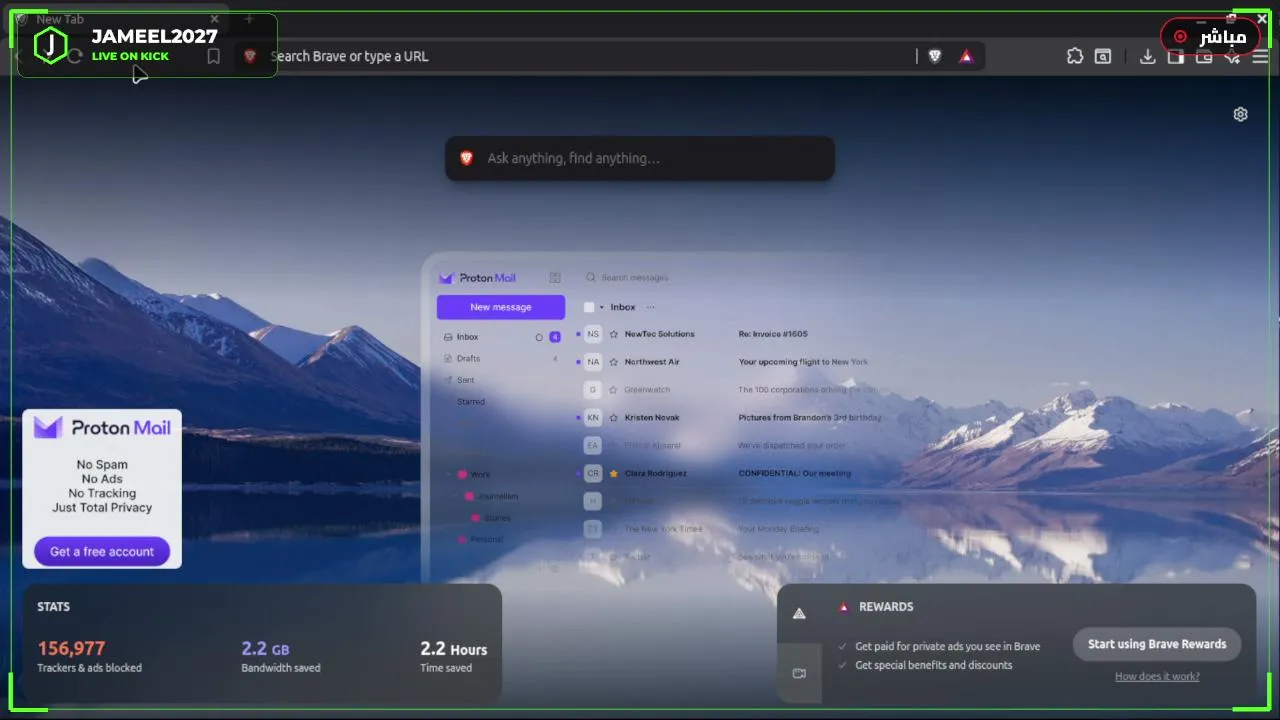Add a new tab with the plus button

pyautogui.click(x=249, y=19)
